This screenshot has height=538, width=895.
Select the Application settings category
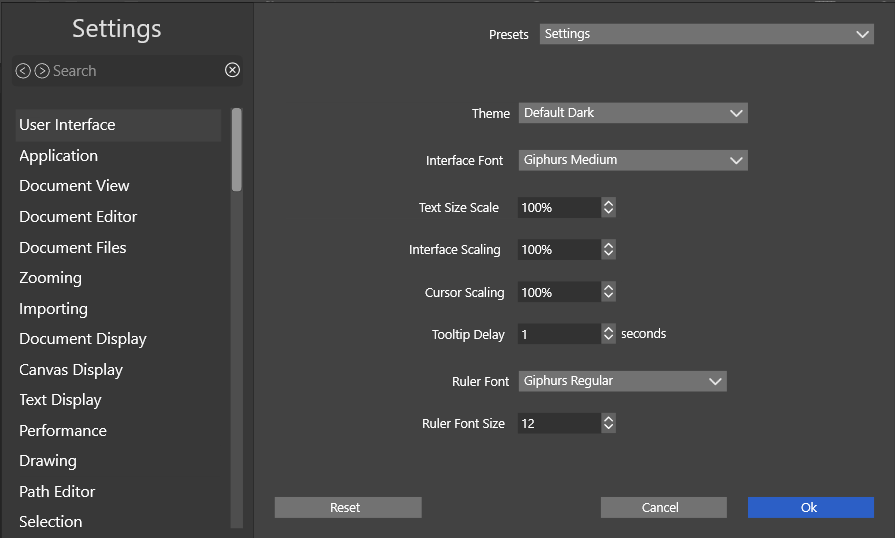58,156
